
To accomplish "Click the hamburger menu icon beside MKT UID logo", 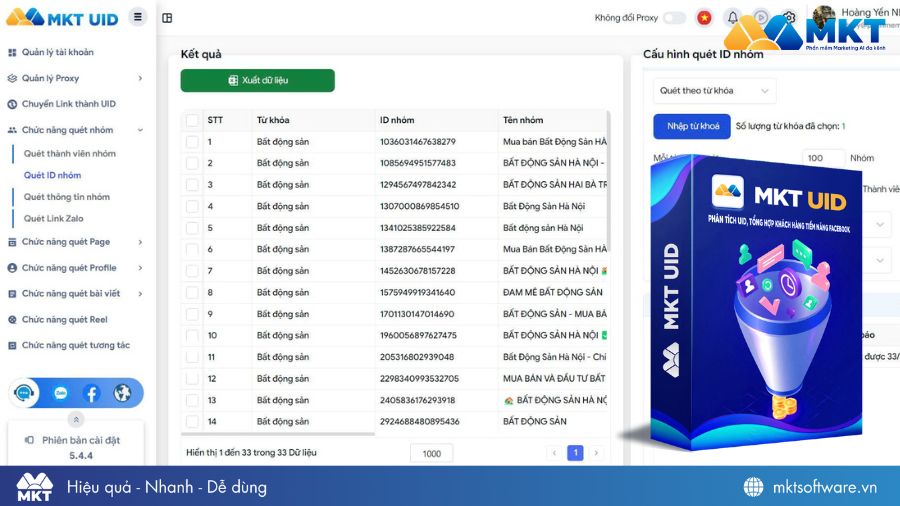I will (x=138, y=17).
